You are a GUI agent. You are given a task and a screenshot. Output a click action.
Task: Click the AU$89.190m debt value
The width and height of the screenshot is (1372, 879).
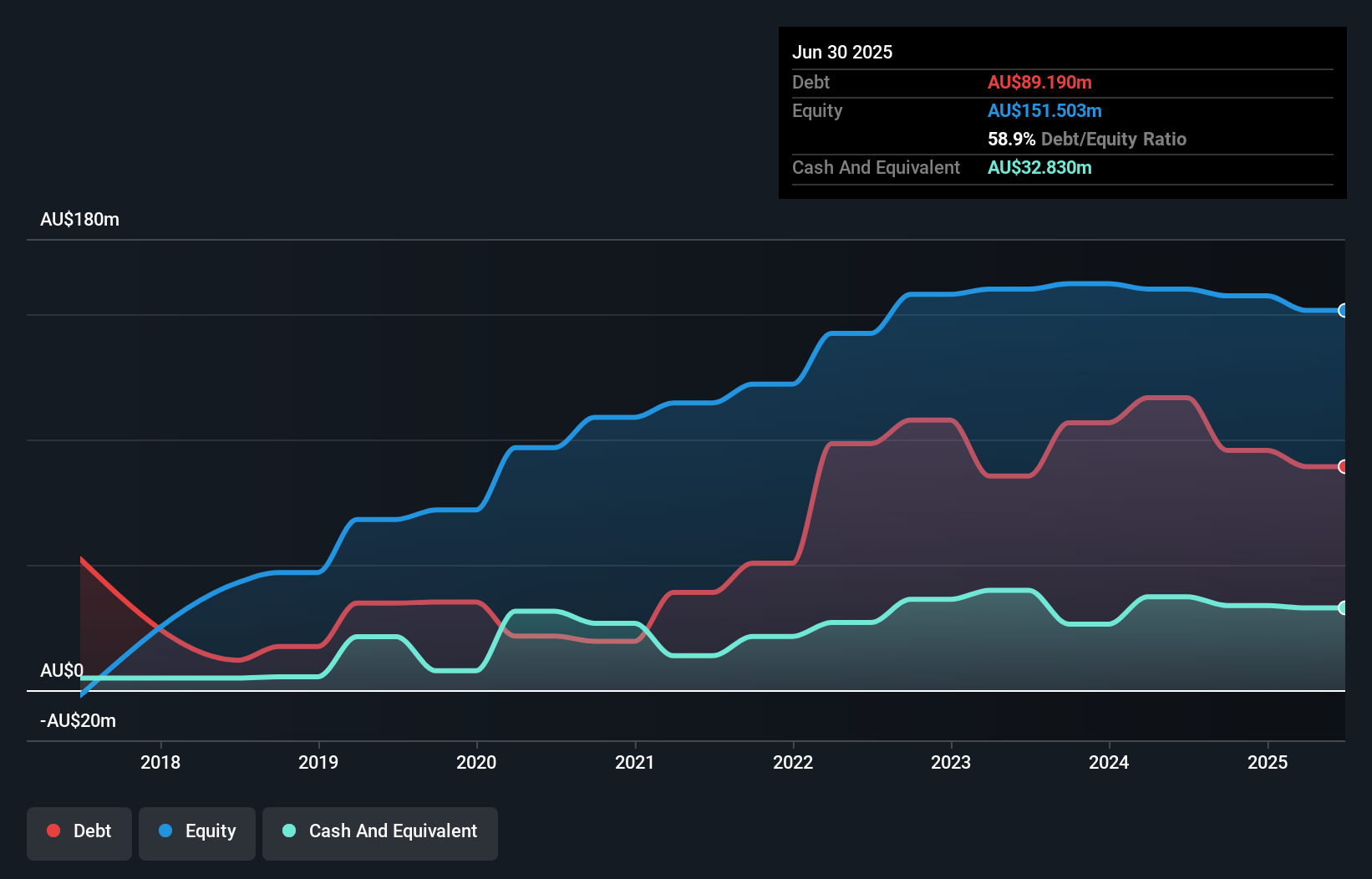pyautogui.click(x=1039, y=83)
